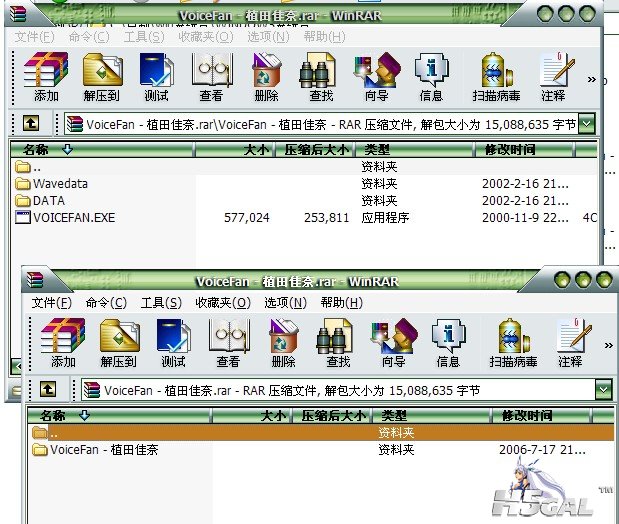Select VOICEFAN.EXE file row
619x524 pixels.
coord(304,218)
